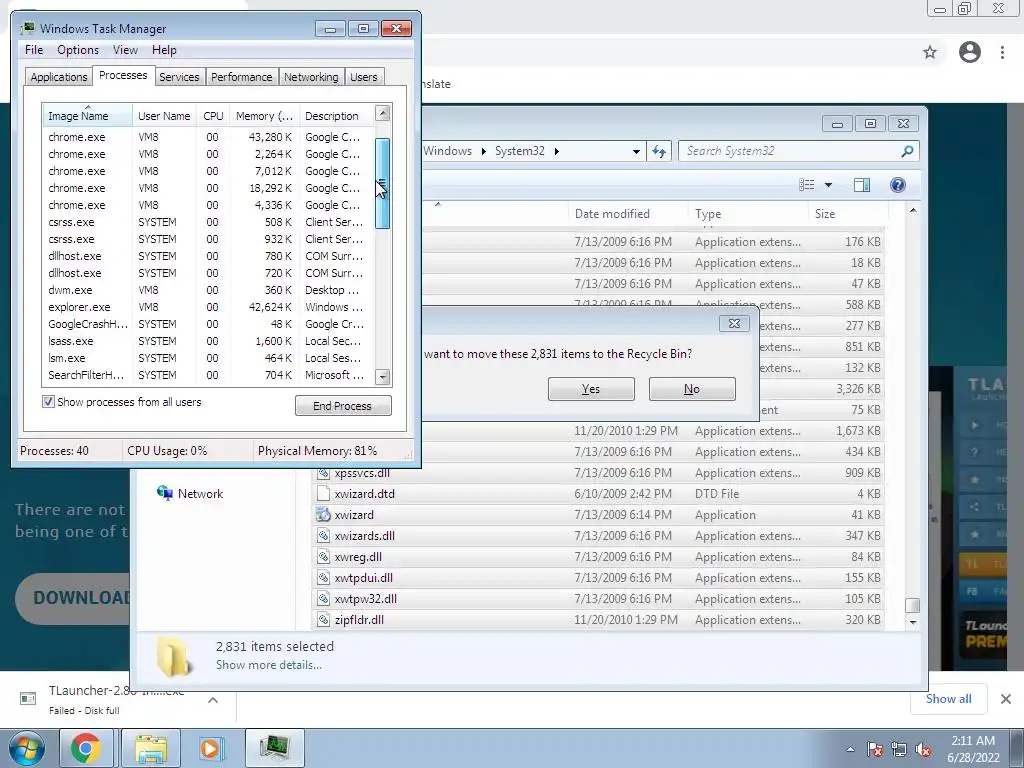
Task: Click Explorer file list scroll down arrow
Action: tap(913, 622)
